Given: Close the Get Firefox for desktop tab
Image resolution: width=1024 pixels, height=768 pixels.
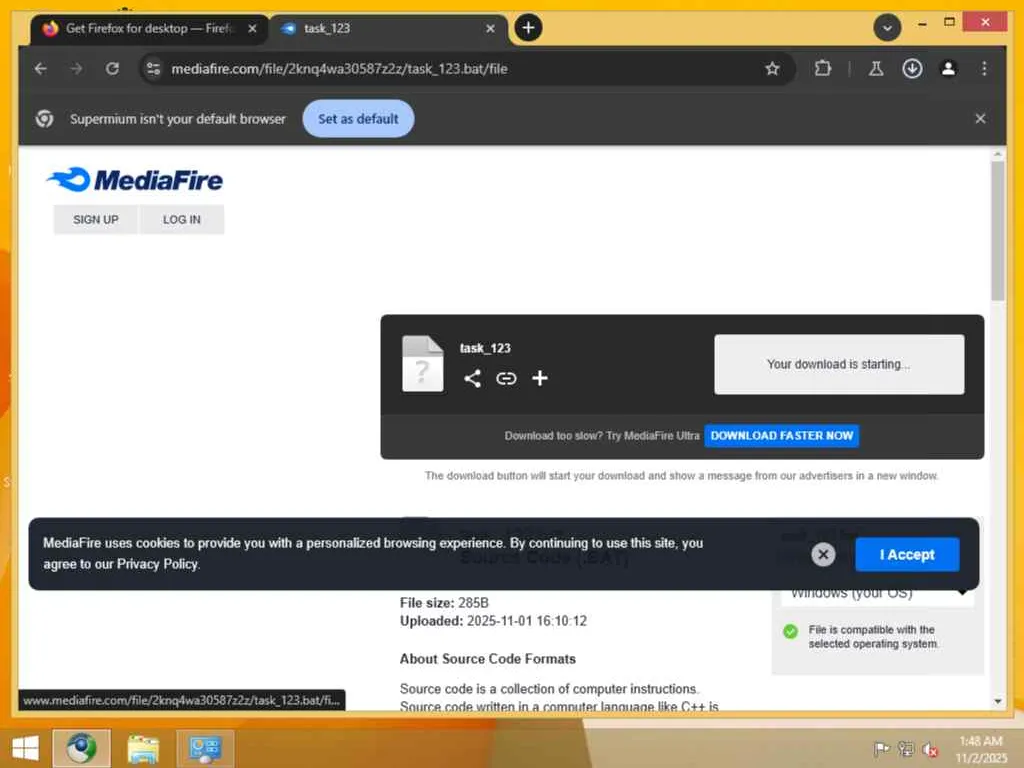Looking at the screenshot, I should click(x=252, y=29).
